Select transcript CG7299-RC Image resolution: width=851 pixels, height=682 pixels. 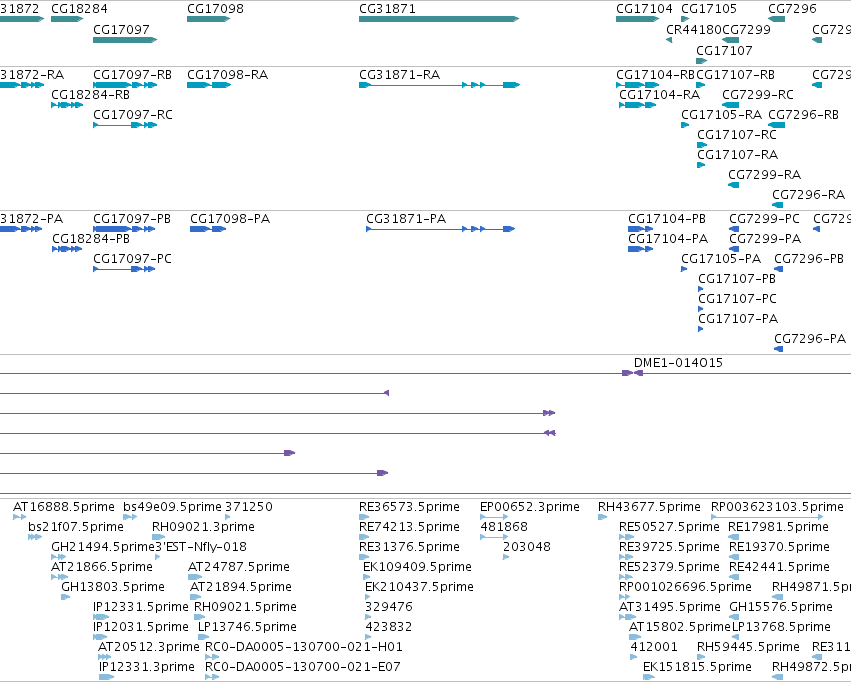[731, 105]
